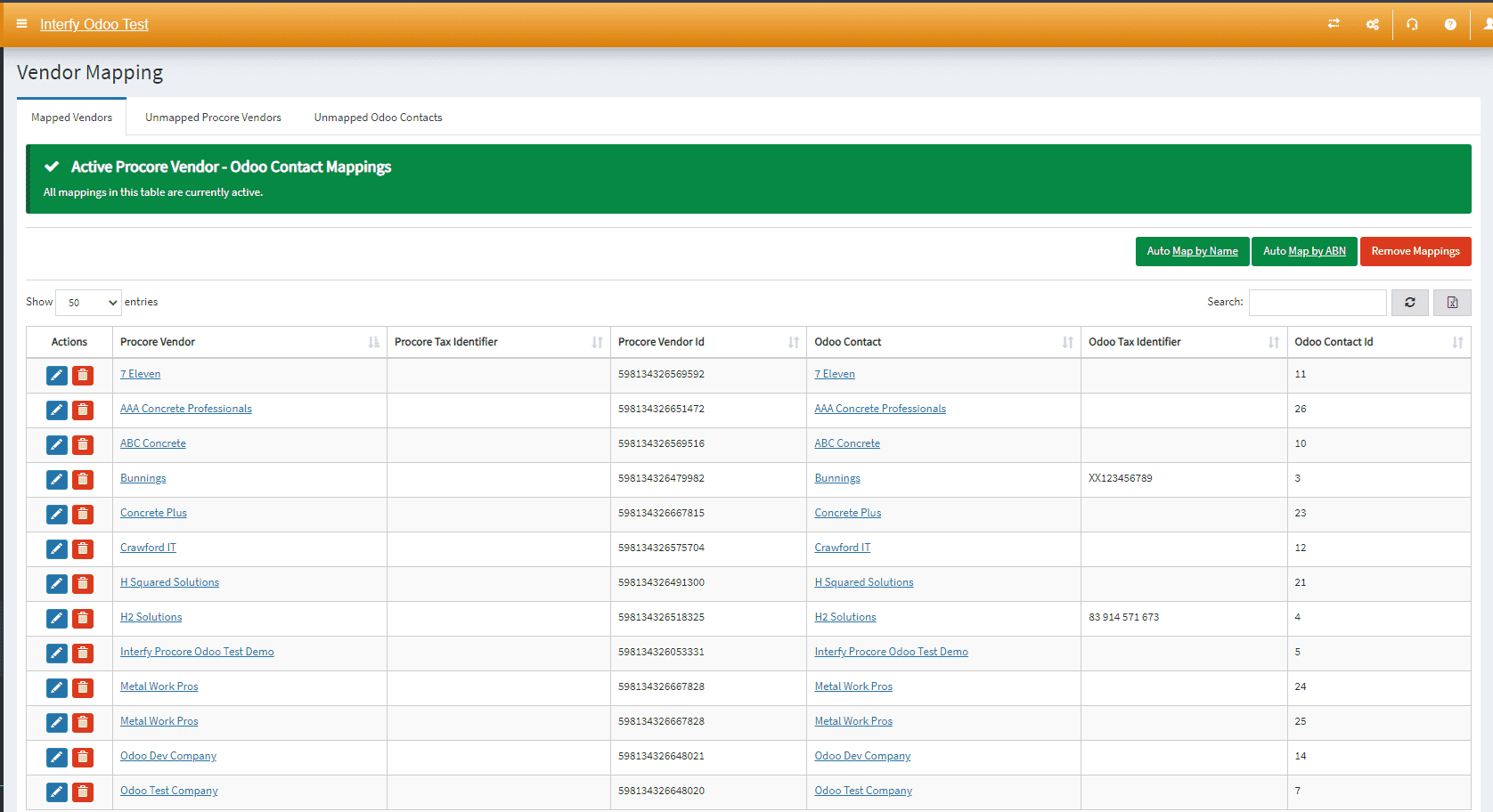Click the transfer arrows icon in header

[x=1334, y=24]
